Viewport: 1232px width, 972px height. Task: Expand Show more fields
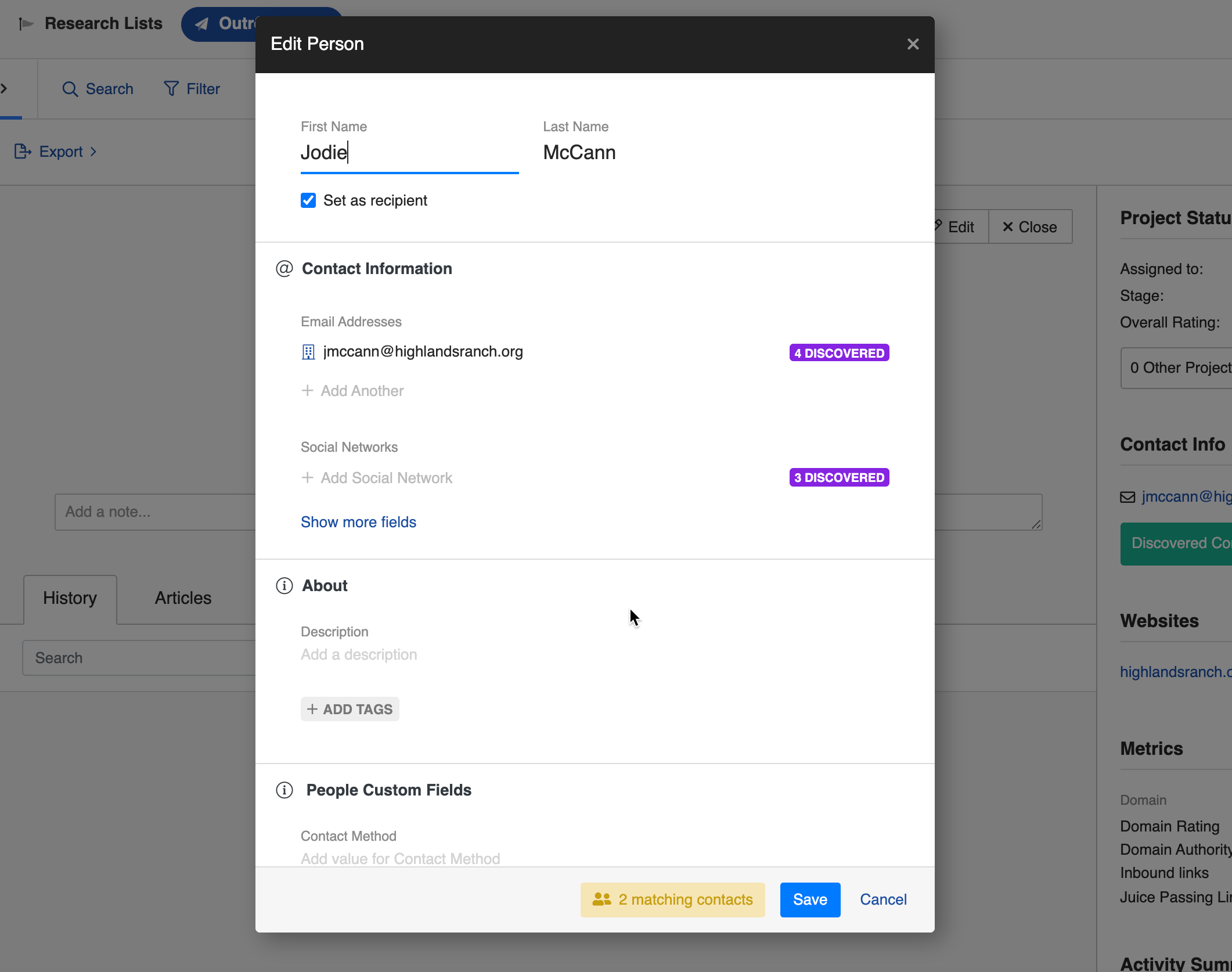(x=358, y=522)
